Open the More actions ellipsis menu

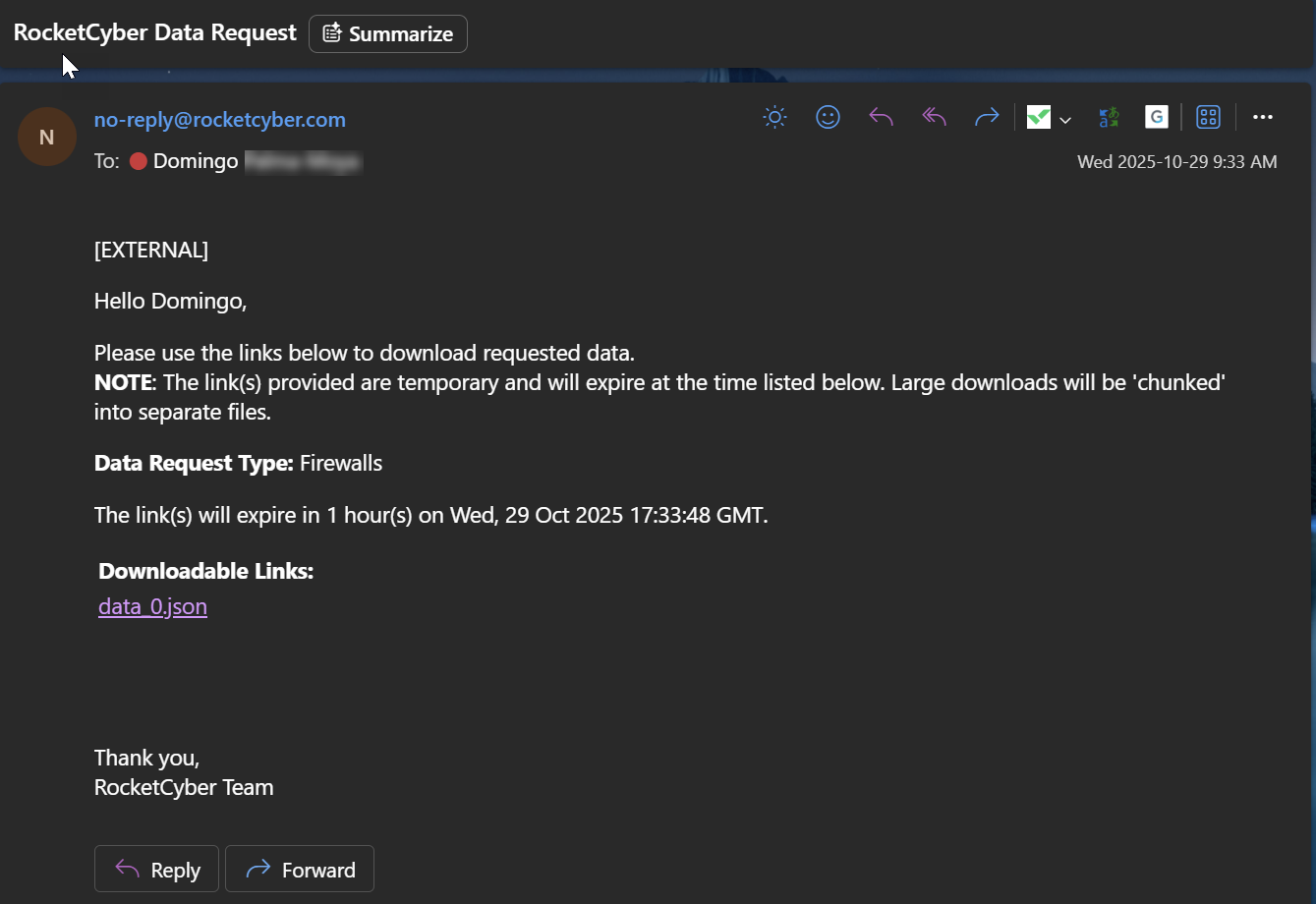tap(1263, 118)
